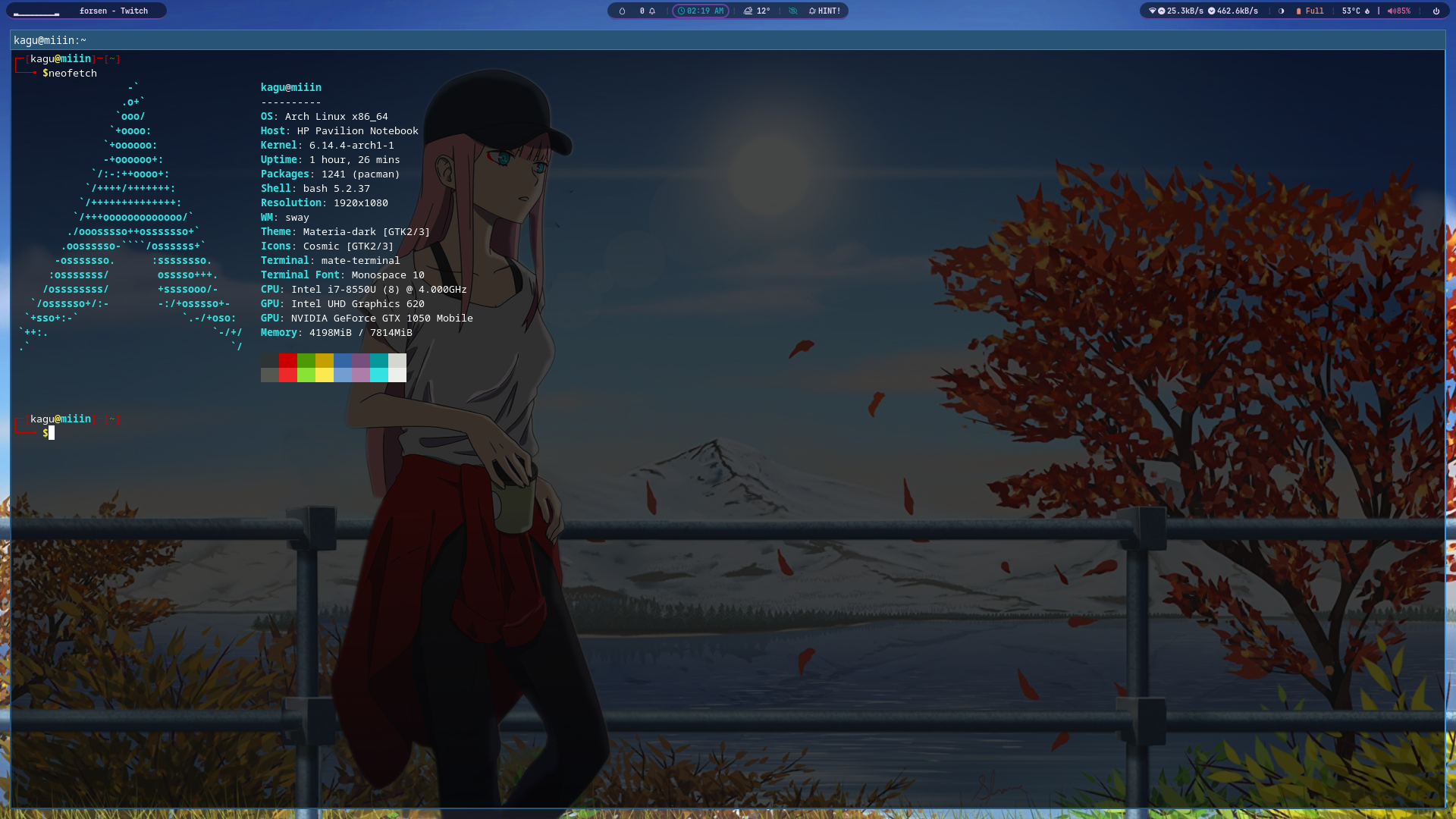Viewport: 1456px width, 819px height.
Task: Toggle the half-circle night mode icon
Action: pyautogui.click(x=1281, y=11)
